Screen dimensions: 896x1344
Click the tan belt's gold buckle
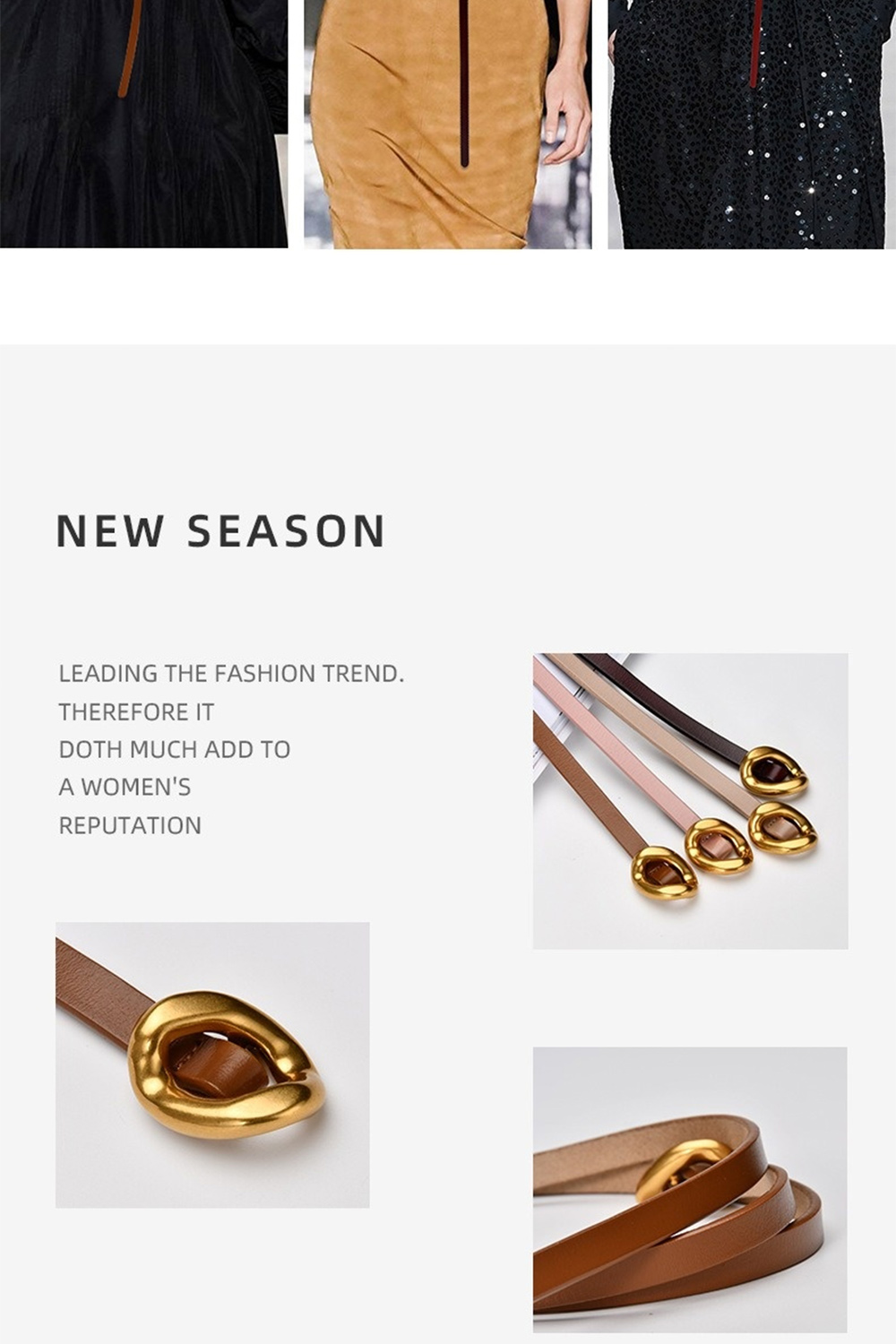pyautogui.click(x=664, y=873)
